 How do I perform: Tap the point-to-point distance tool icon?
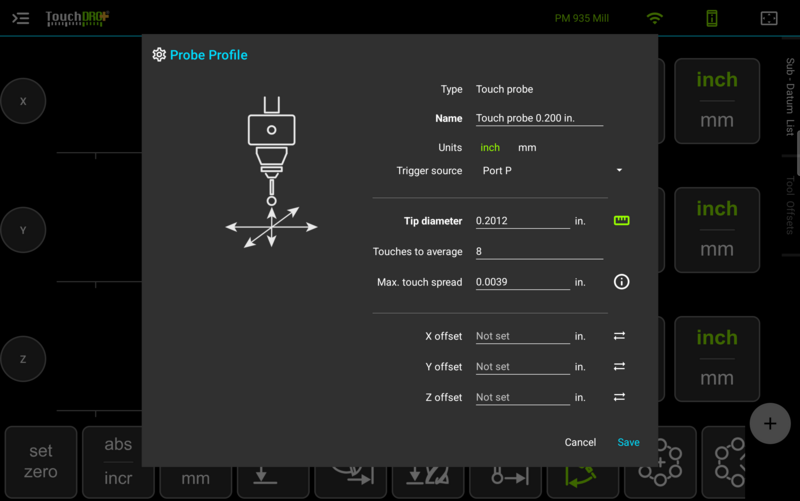507,477
